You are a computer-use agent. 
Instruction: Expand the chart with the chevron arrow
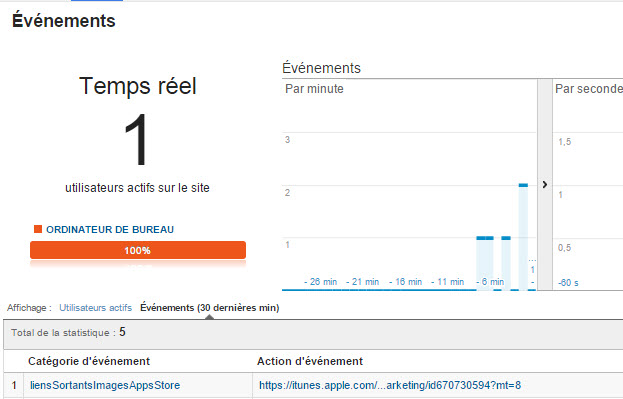(545, 184)
